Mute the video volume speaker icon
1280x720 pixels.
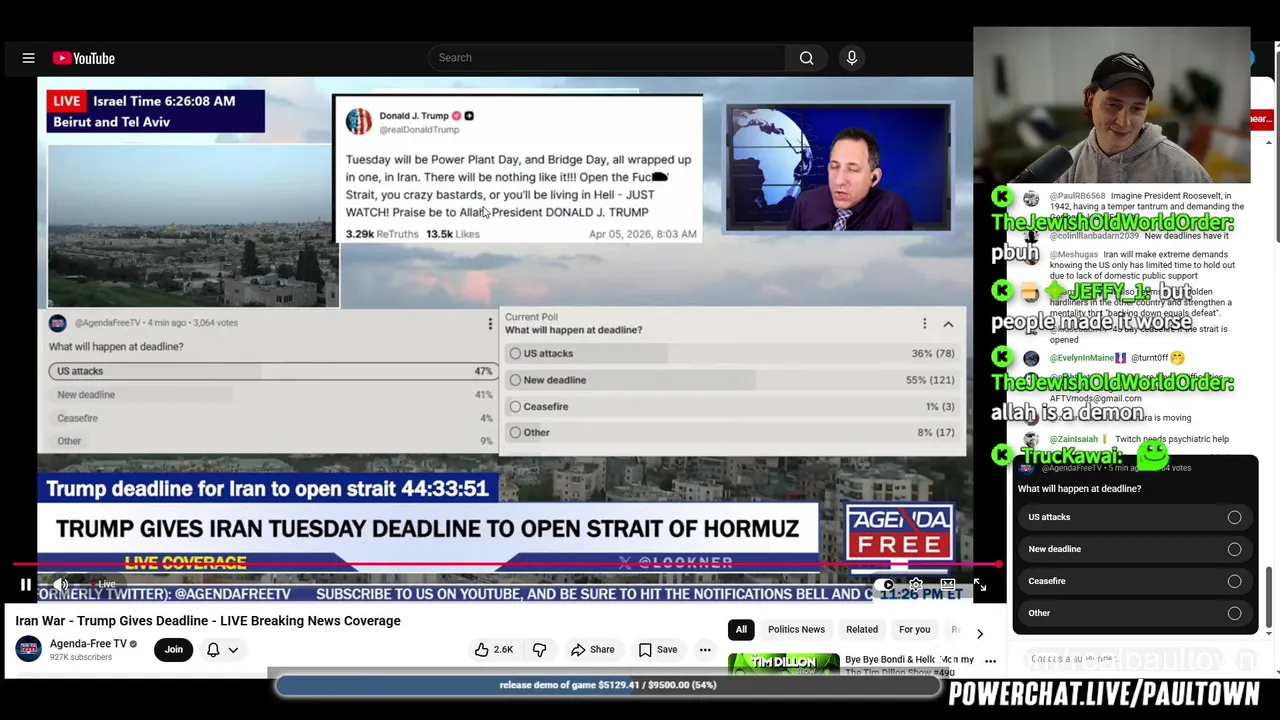coord(61,585)
